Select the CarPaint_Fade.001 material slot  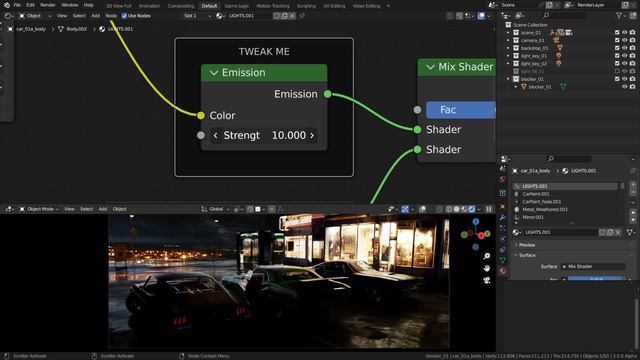(x=565, y=202)
